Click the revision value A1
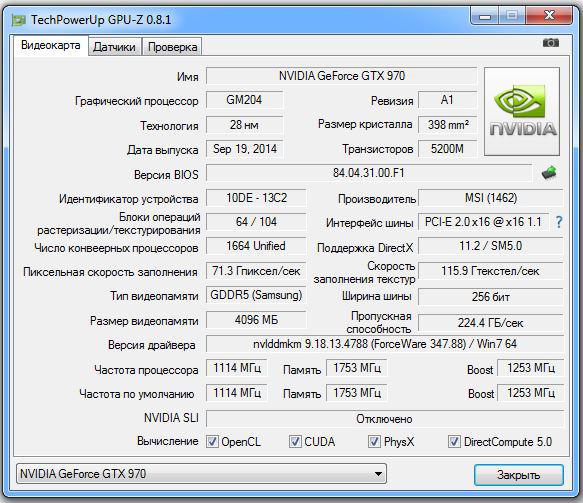Screen dimensions: 583x503 click(x=447, y=100)
